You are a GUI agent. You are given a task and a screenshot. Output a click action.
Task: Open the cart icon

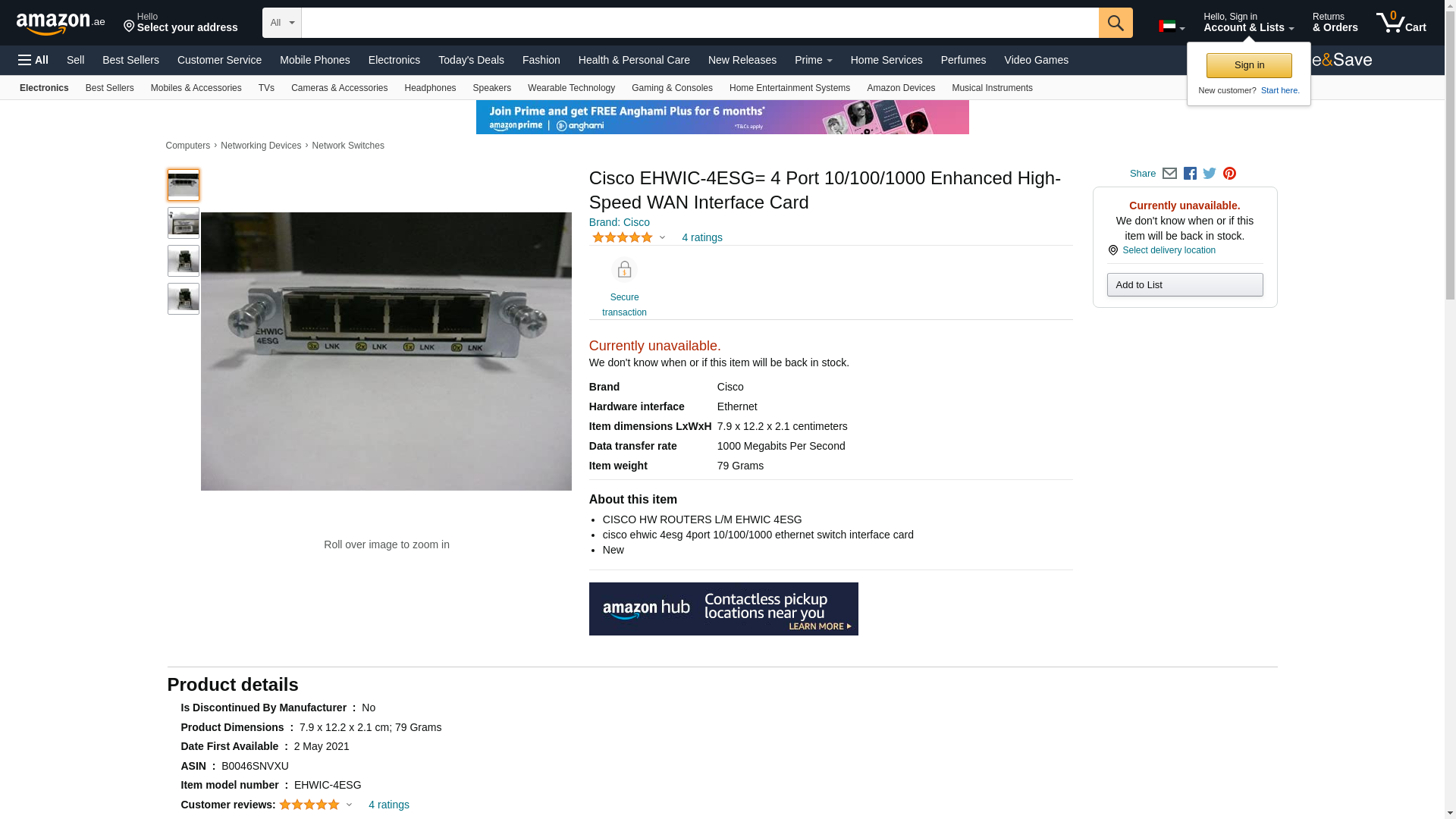pyautogui.click(x=1401, y=23)
